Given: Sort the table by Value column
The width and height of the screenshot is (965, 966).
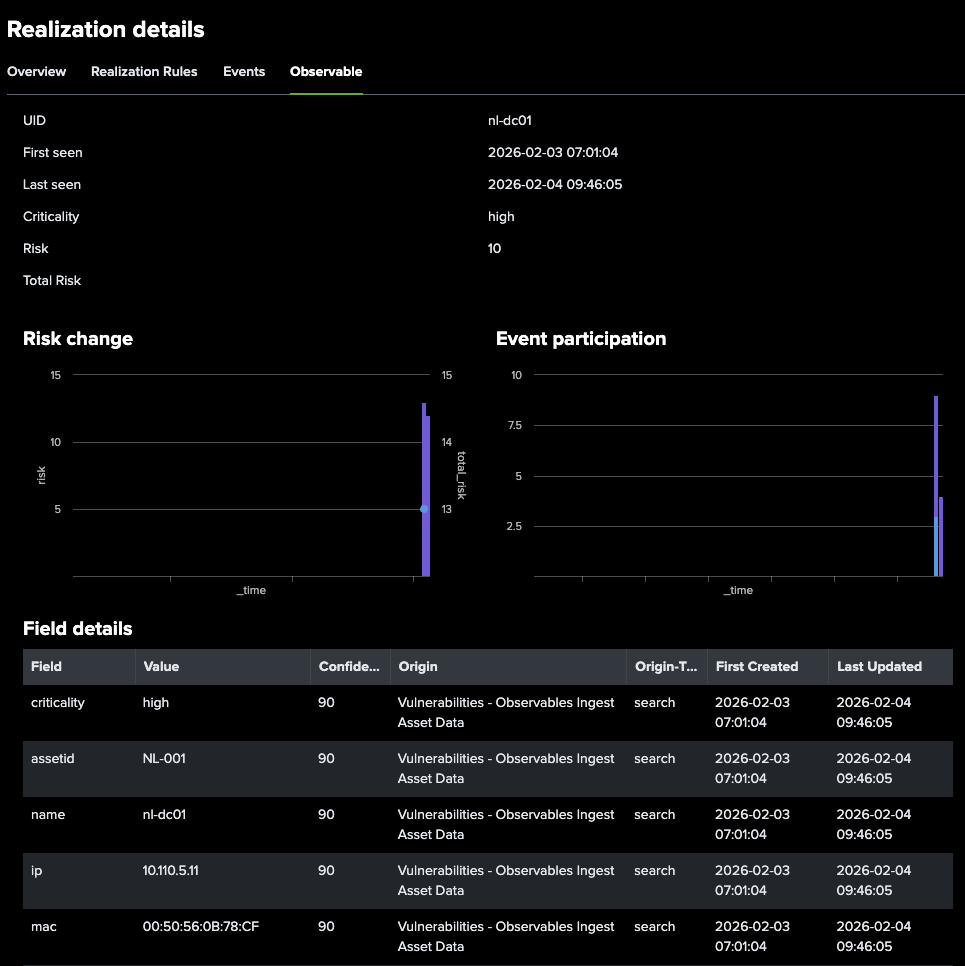Looking at the screenshot, I should pos(159,666).
